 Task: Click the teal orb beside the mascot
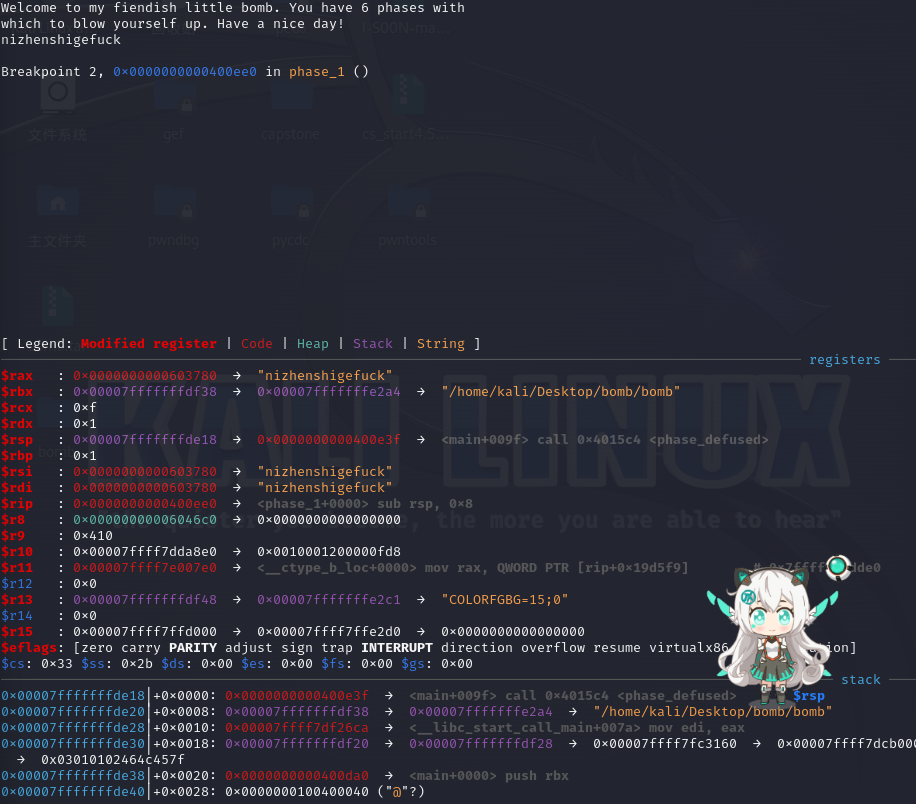[x=836, y=567]
